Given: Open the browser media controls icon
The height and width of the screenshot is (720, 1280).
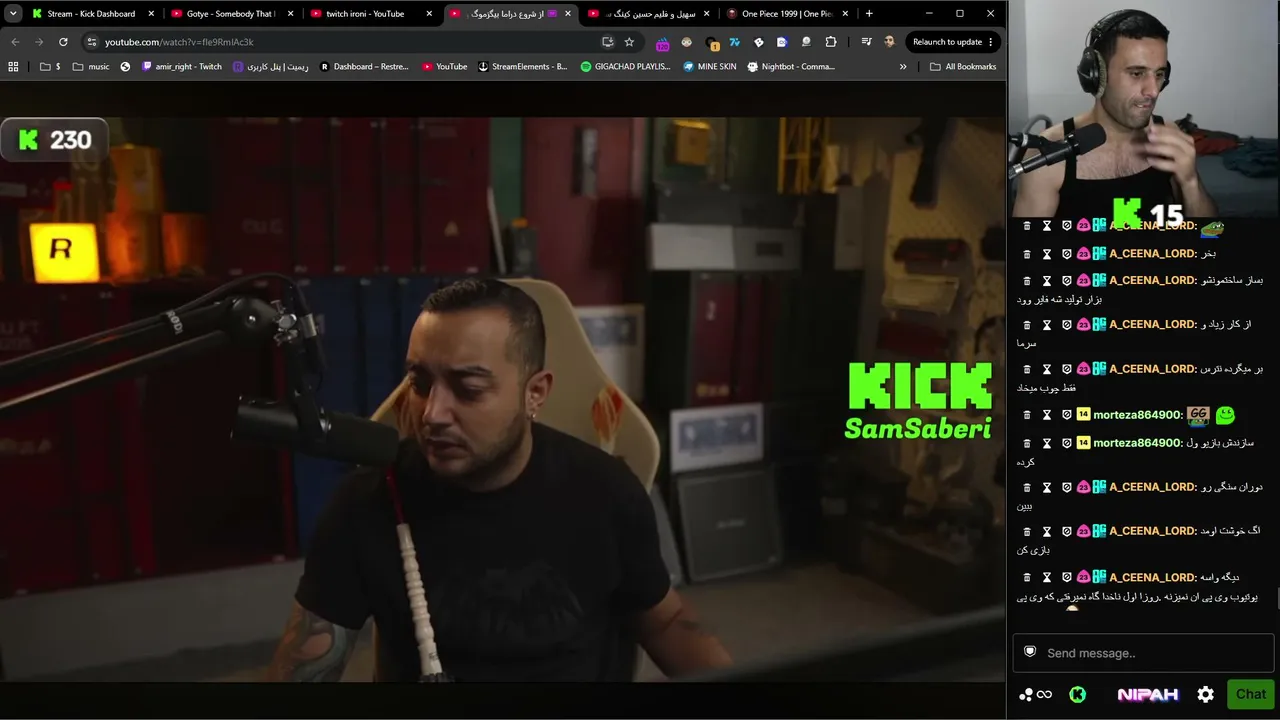Looking at the screenshot, I should coord(866,42).
